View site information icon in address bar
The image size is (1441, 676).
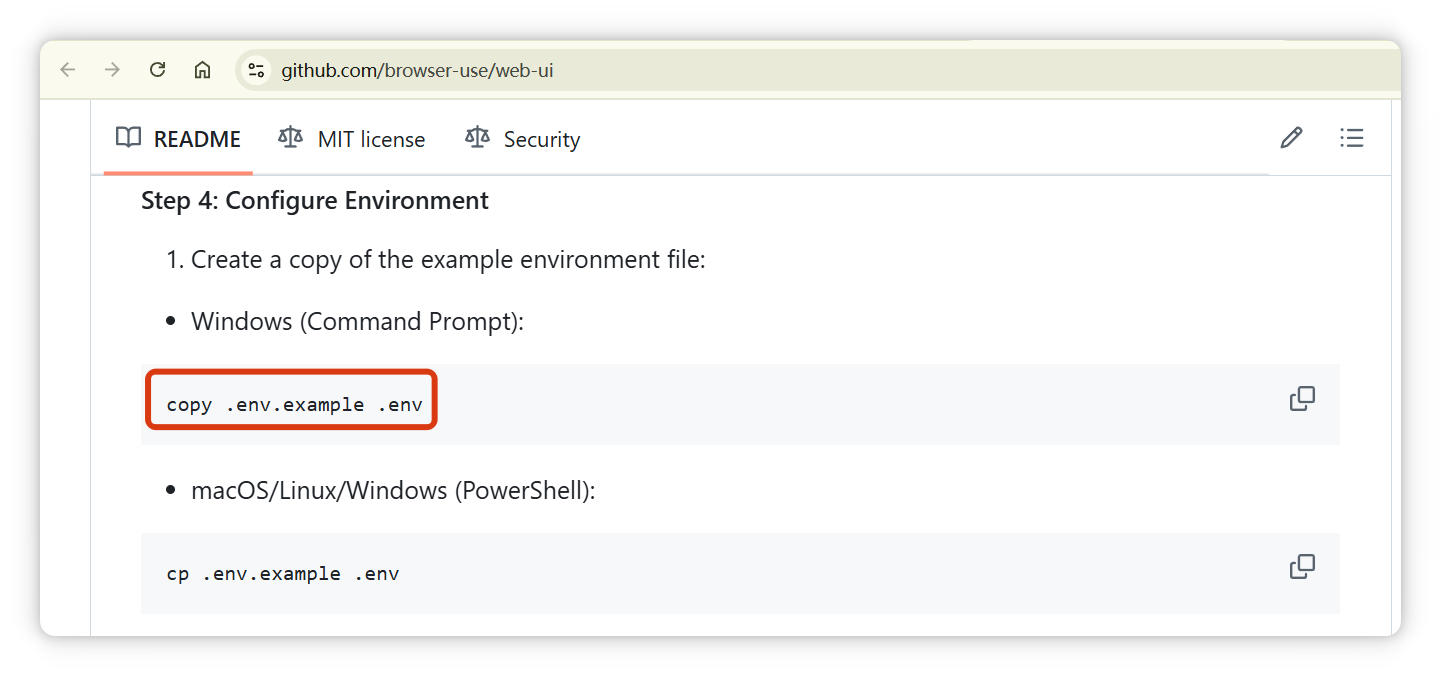pyautogui.click(x=257, y=70)
